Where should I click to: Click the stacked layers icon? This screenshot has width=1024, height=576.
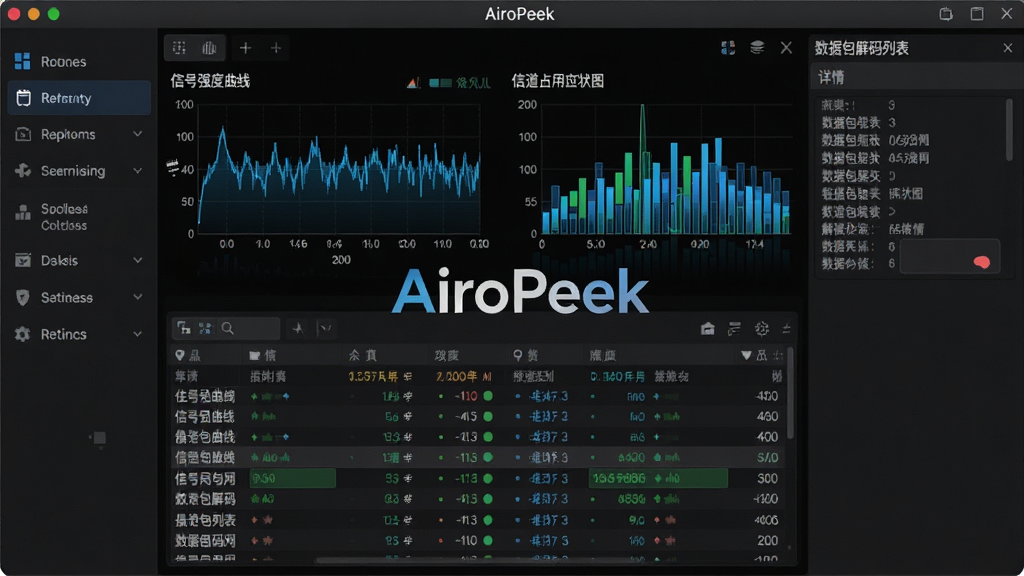[x=757, y=48]
